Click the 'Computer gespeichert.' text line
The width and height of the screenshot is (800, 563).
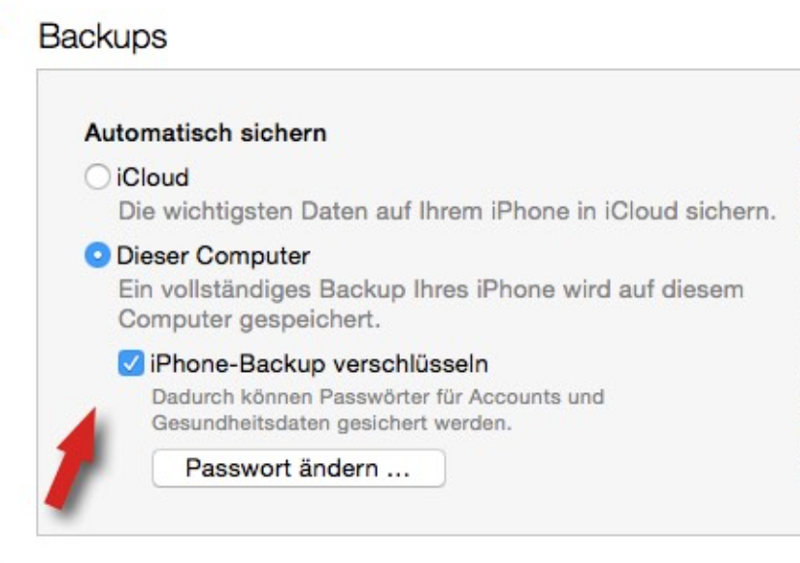[x=249, y=320]
